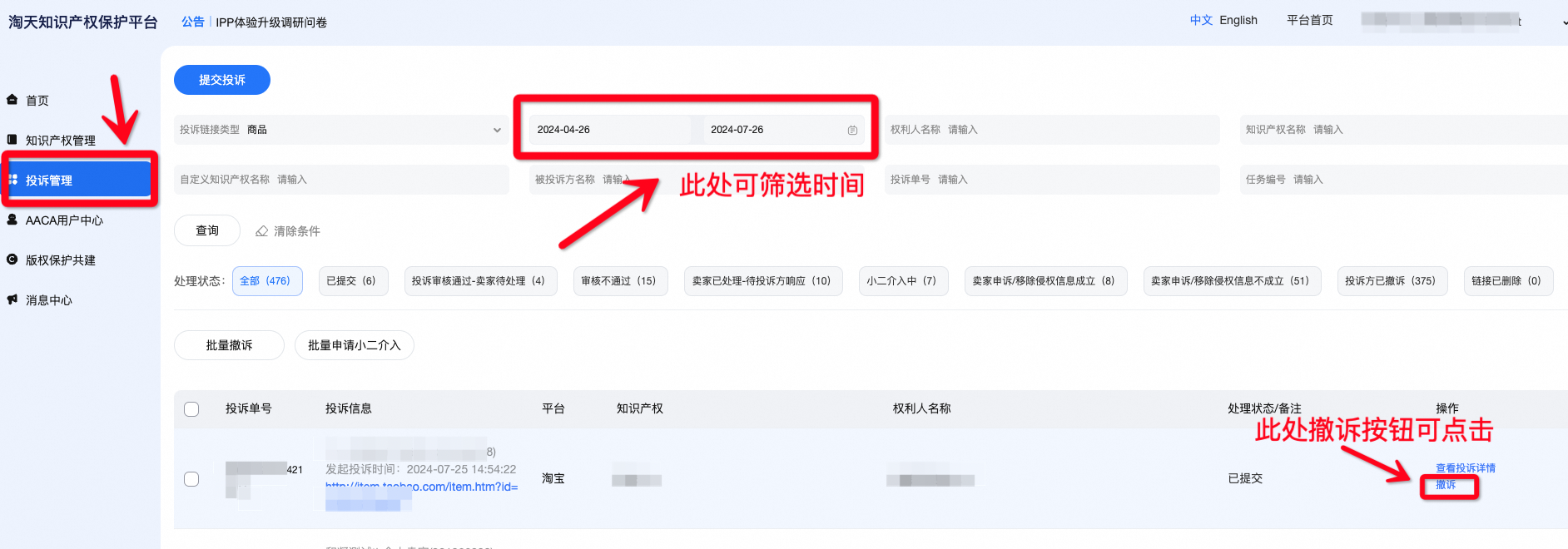Click the 投诉管理 grid icon
The height and width of the screenshot is (549, 1568).
point(12,180)
